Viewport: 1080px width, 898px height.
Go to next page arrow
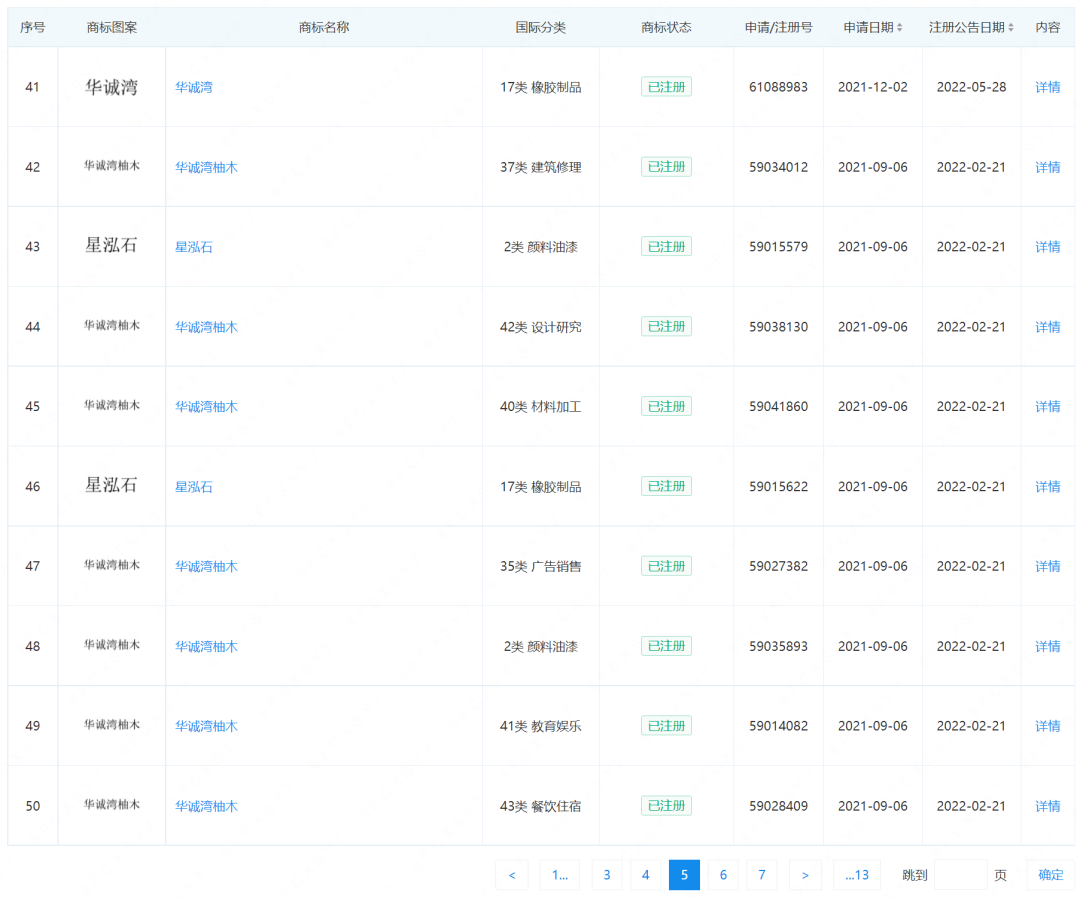click(x=805, y=875)
